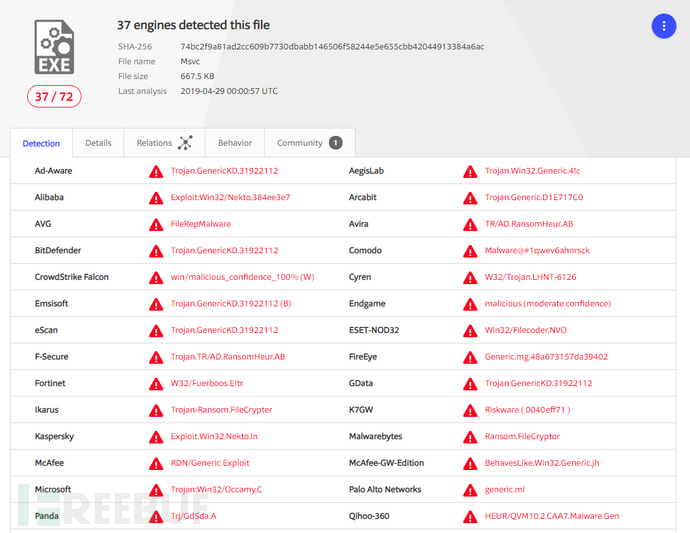Screen dimensions: 690x533
Task: Click the warning icon for ESET-NOD32
Action: [x=470, y=331]
